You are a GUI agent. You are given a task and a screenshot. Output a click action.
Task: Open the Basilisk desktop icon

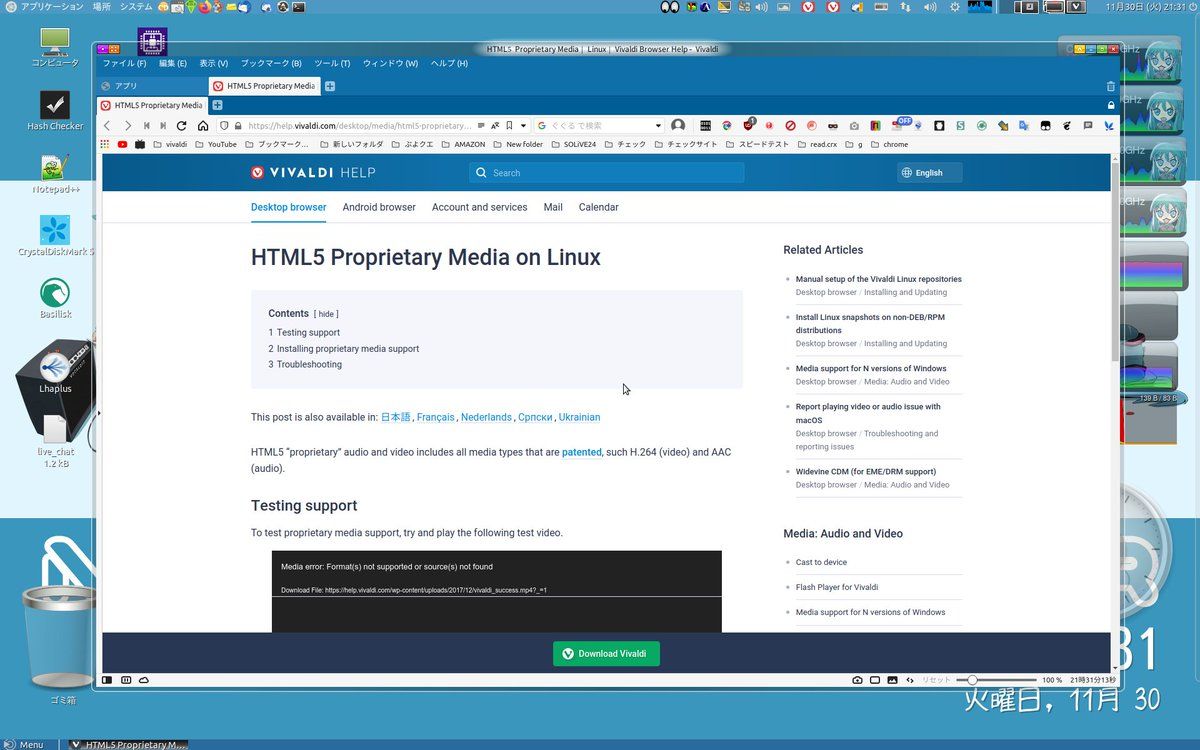[x=55, y=298]
